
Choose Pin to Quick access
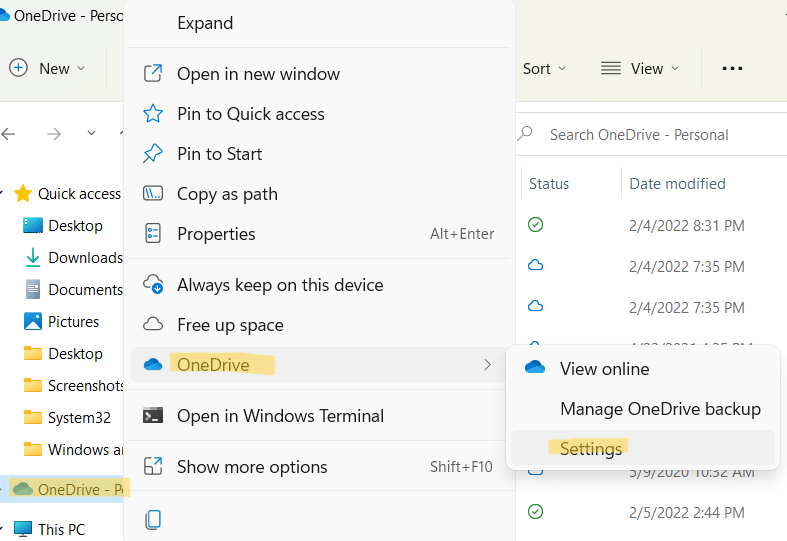tap(319, 114)
